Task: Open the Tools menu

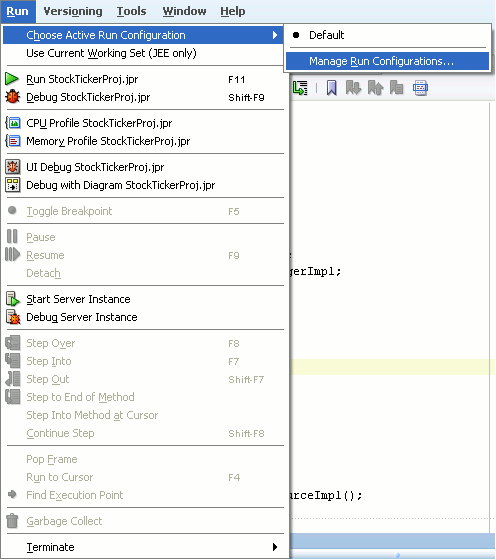Action: (x=131, y=11)
